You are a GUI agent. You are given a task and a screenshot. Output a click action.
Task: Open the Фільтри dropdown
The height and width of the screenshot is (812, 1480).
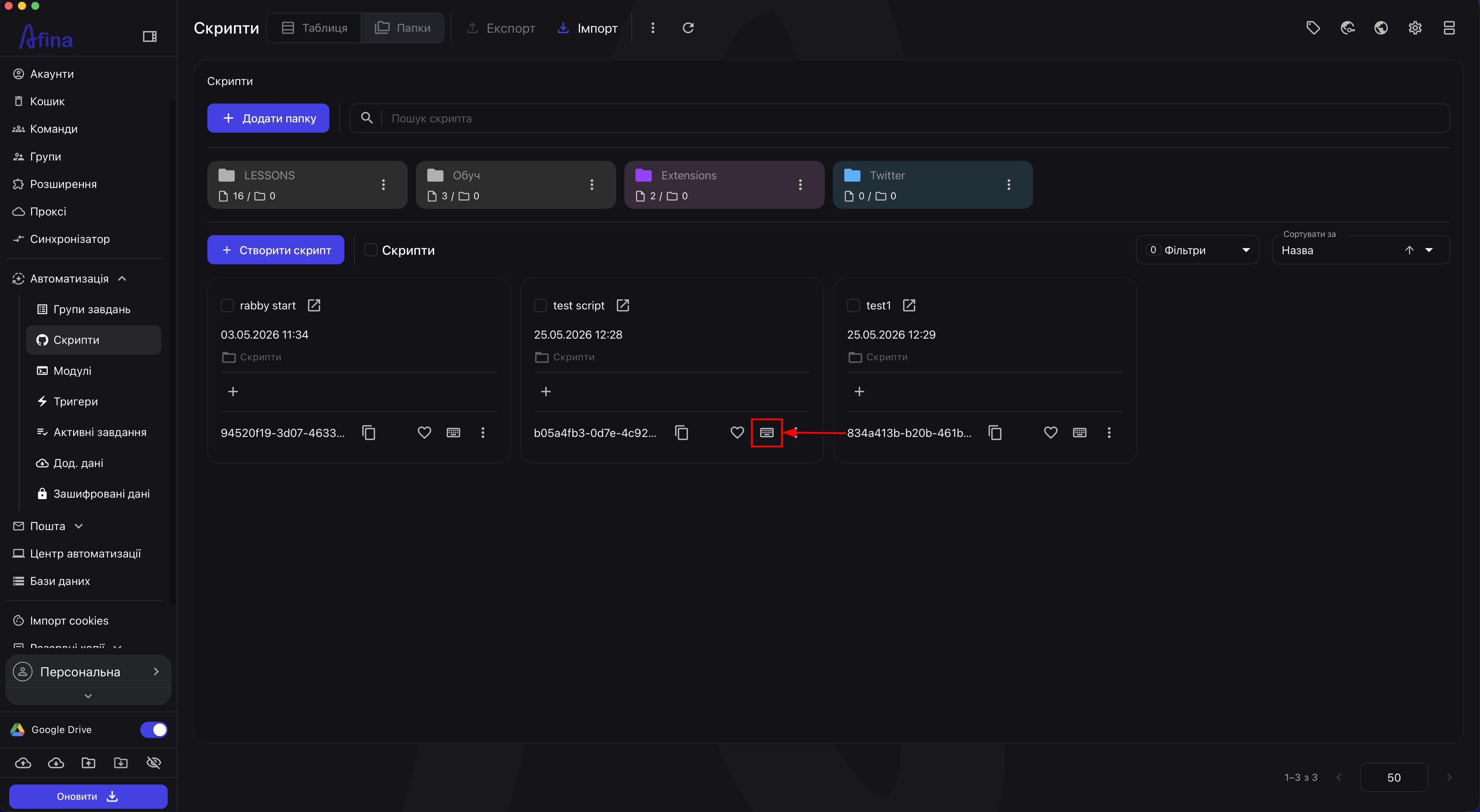pyautogui.click(x=1197, y=250)
